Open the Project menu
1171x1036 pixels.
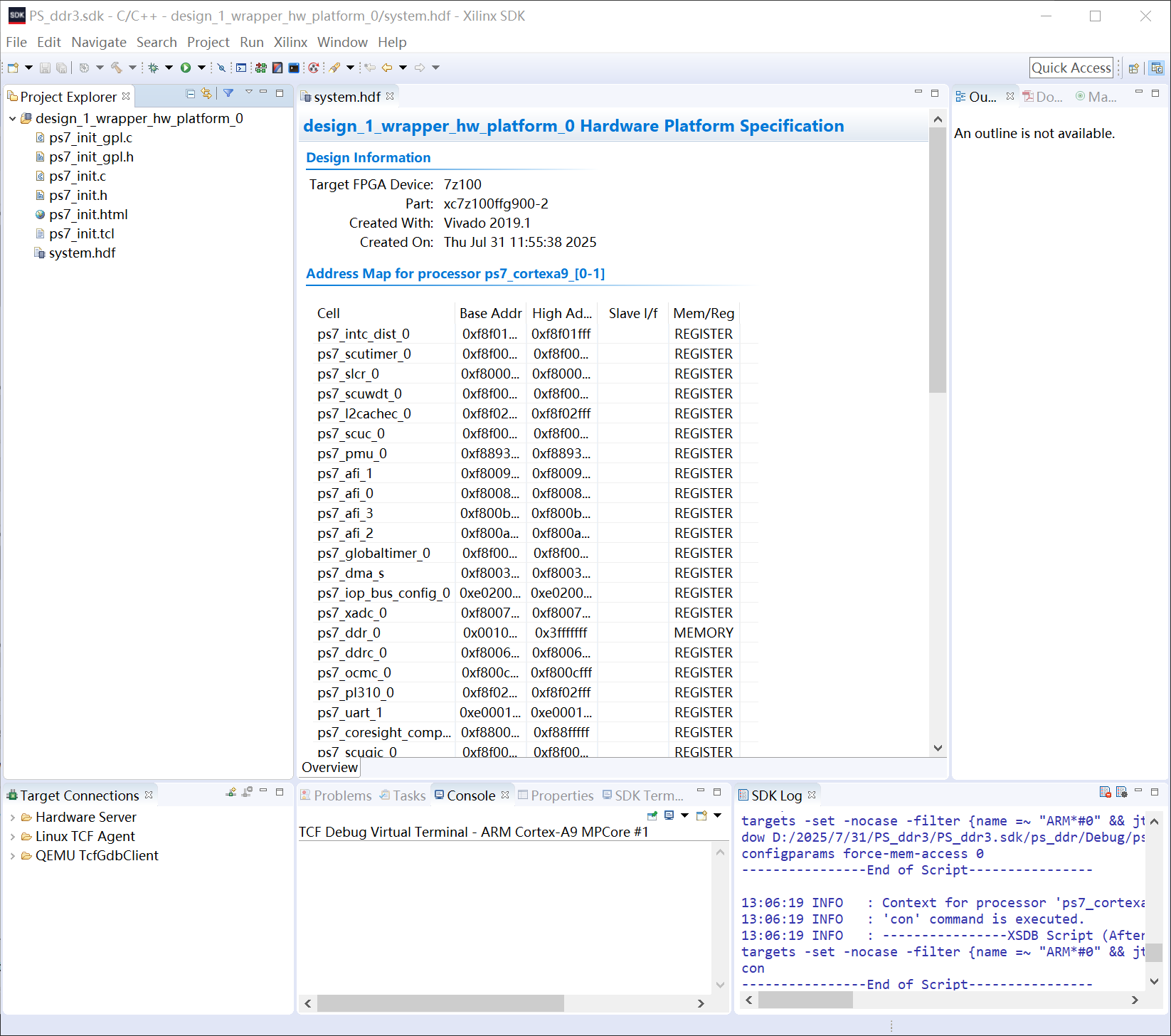pos(208,43)
